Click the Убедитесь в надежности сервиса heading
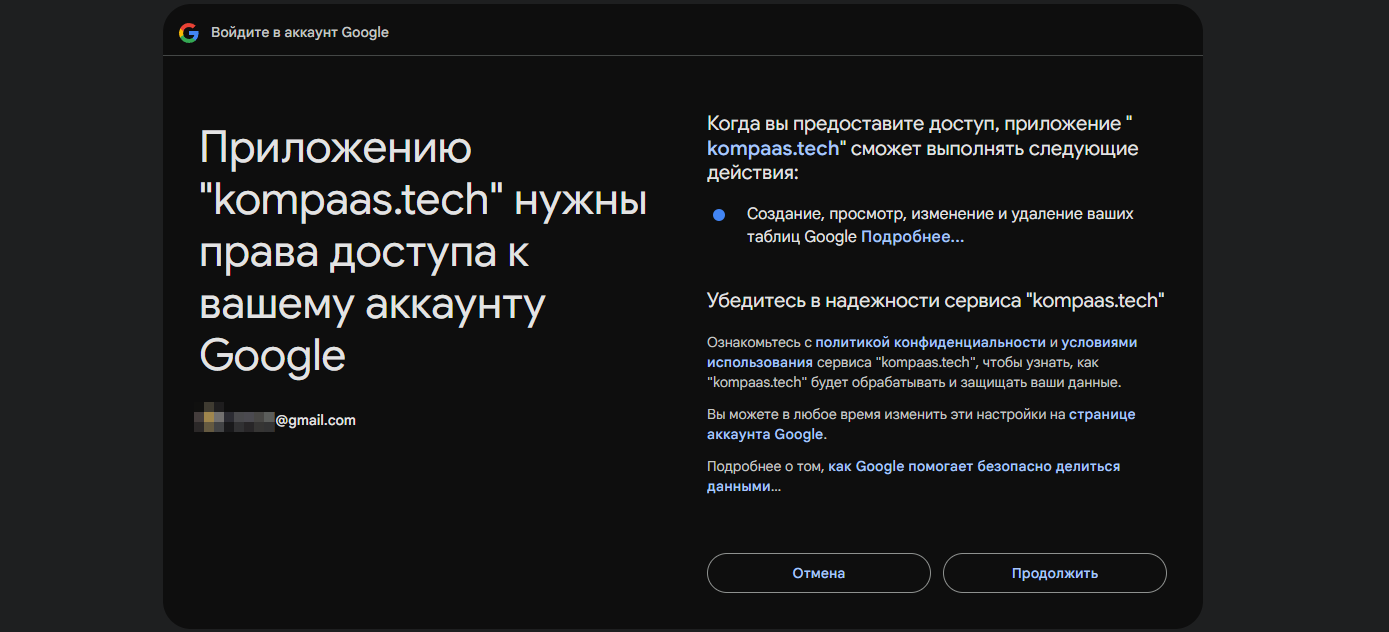 click(x=935, y=300)
